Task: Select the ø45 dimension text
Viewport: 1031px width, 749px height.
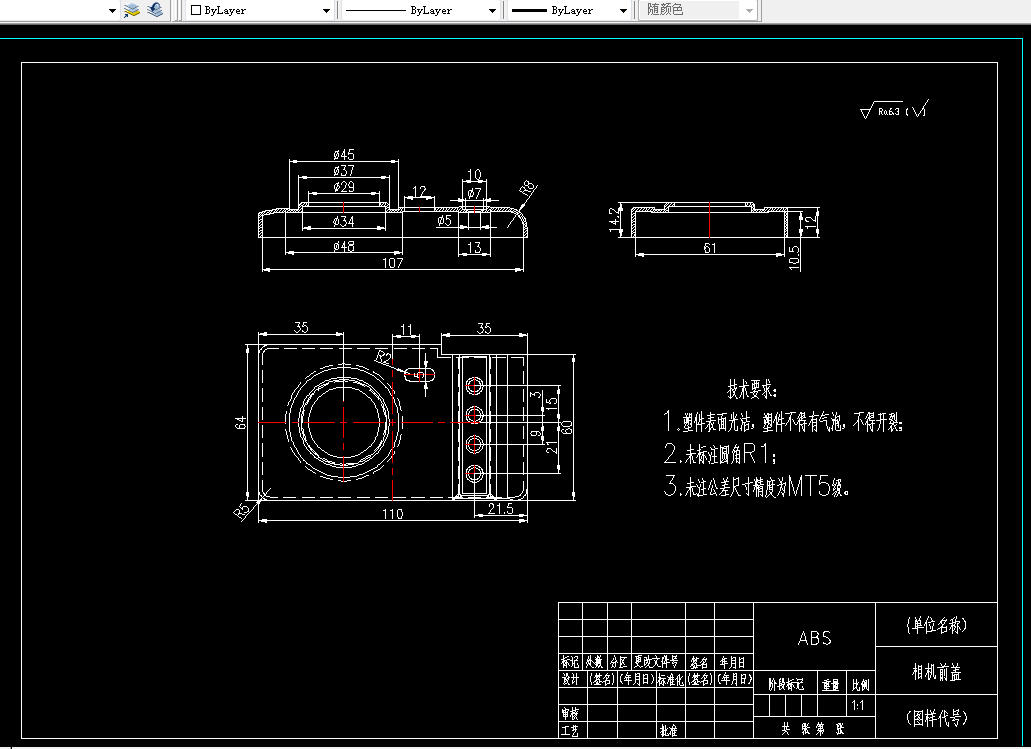Action: pos(344,155)
